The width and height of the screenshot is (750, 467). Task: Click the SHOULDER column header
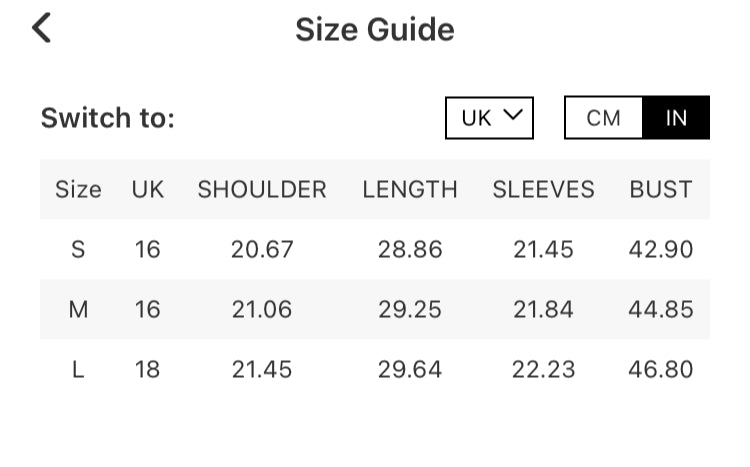click(262, 189)
